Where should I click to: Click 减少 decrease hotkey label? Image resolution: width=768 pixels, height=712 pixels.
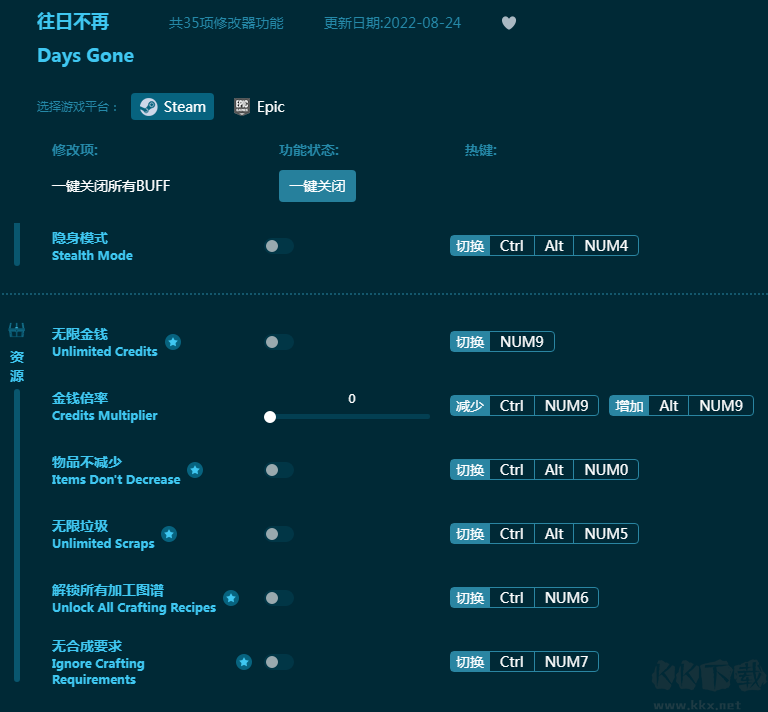coord(470,406)
